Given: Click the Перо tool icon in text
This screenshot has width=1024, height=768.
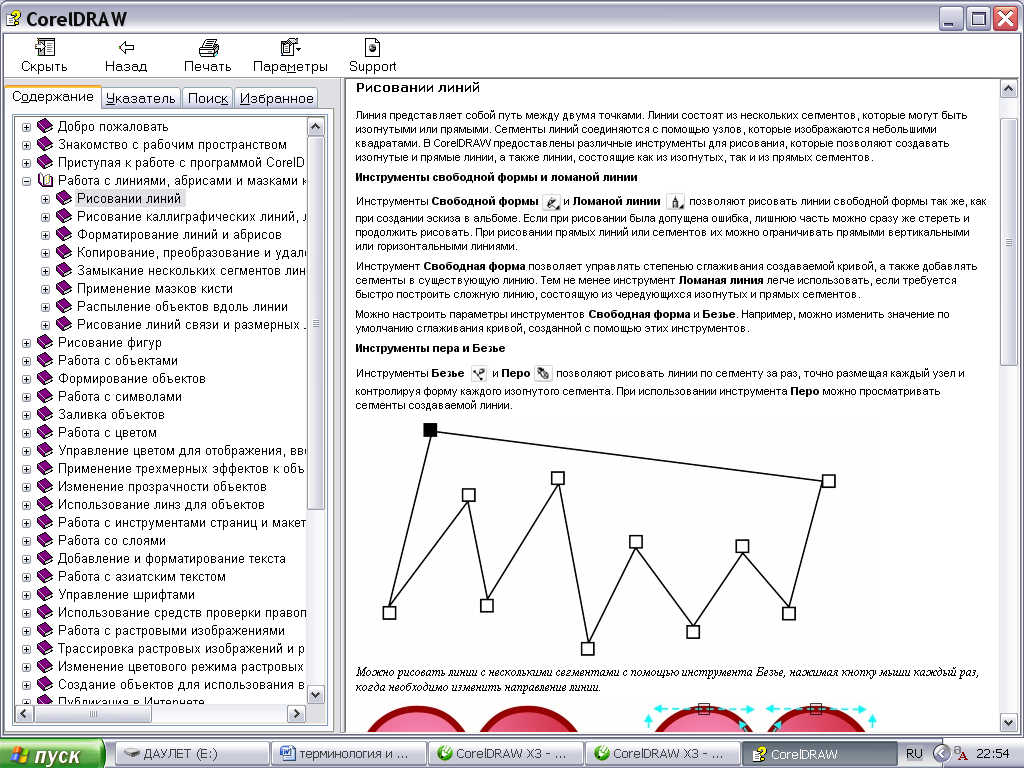Looking at the screenshot, I should 543,374.
